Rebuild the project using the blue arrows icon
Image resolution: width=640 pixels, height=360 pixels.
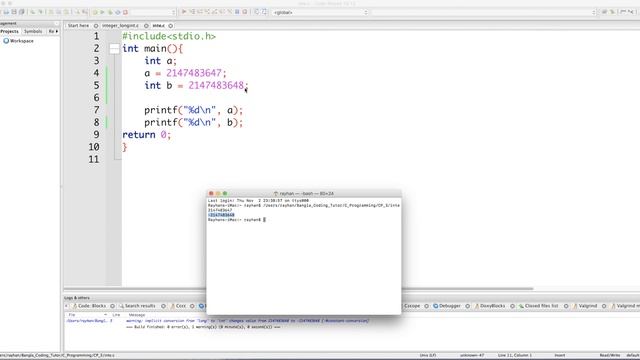click(x=118, y=12)
